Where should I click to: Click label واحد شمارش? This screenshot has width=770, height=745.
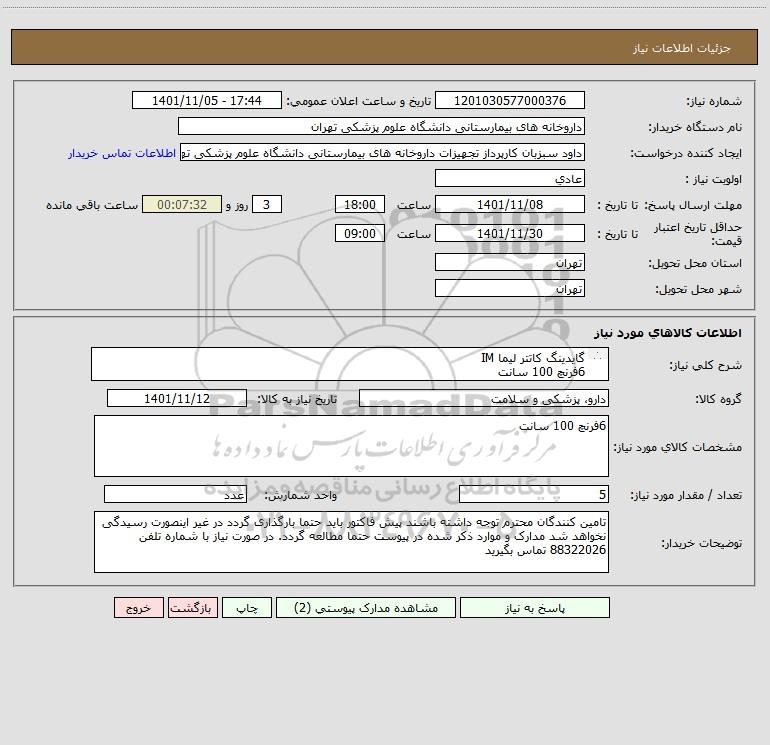(x=301, y=496)
